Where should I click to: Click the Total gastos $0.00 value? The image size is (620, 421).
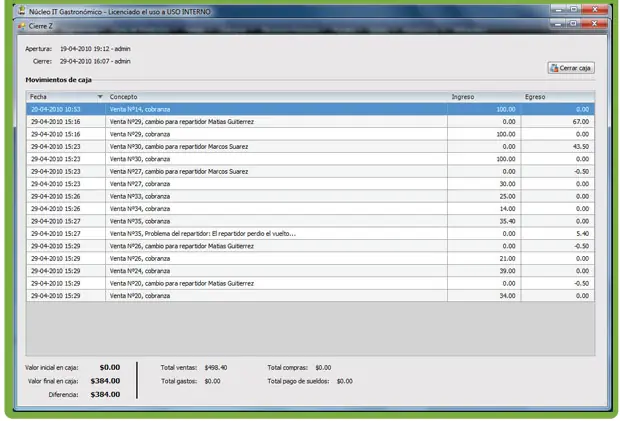click(x=212, y=381)
